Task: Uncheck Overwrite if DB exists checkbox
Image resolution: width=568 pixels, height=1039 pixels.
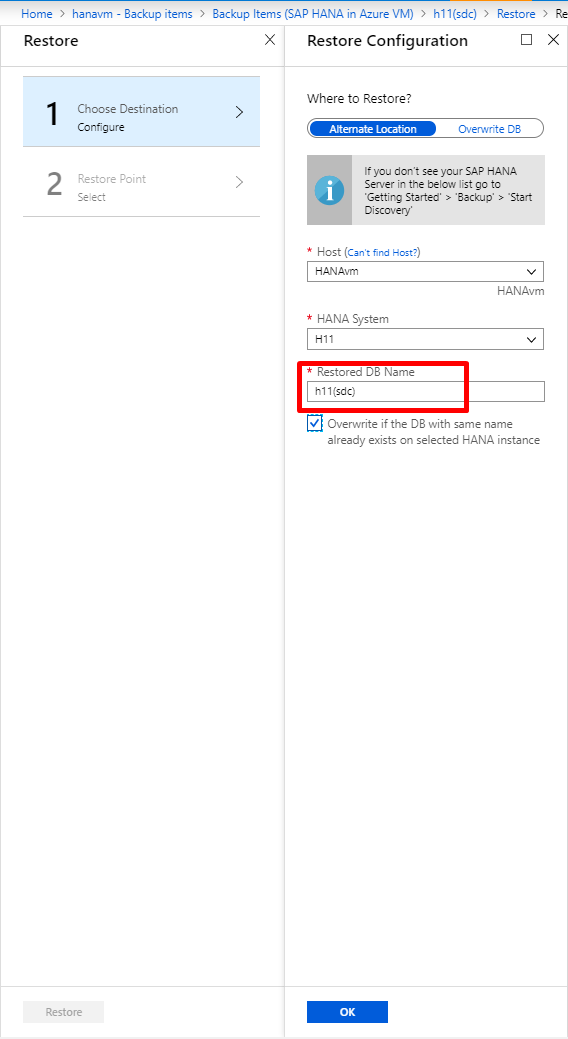Action: (x=315, y=423)
